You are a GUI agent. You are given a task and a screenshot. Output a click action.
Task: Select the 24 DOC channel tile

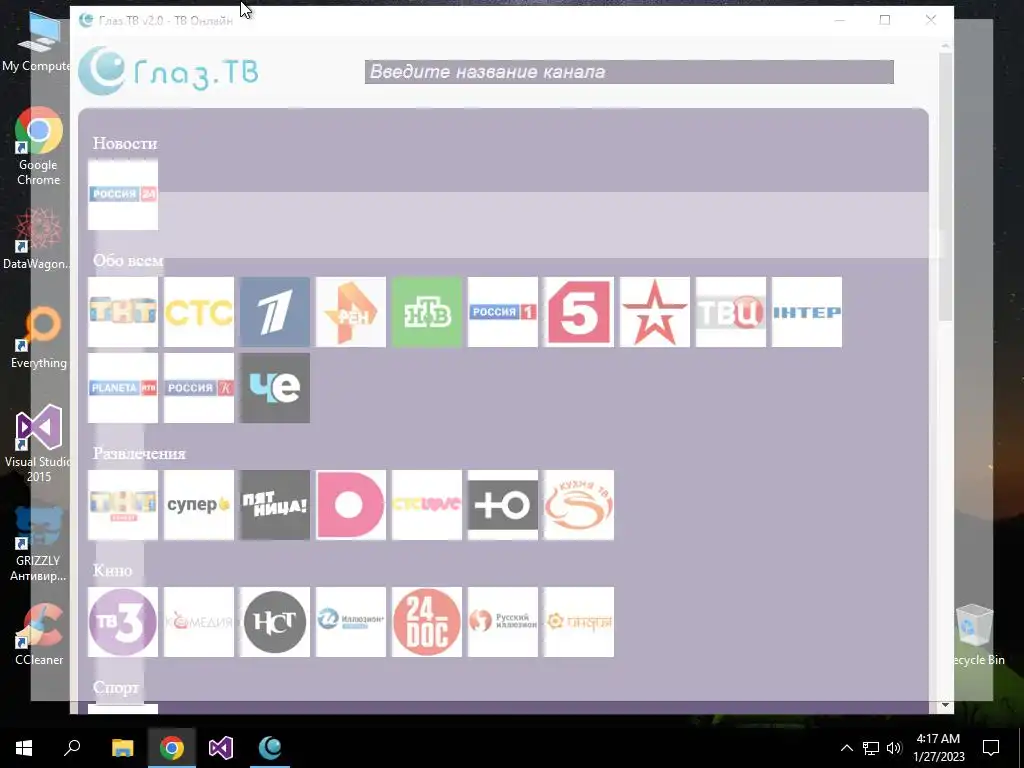pos(426,622)
